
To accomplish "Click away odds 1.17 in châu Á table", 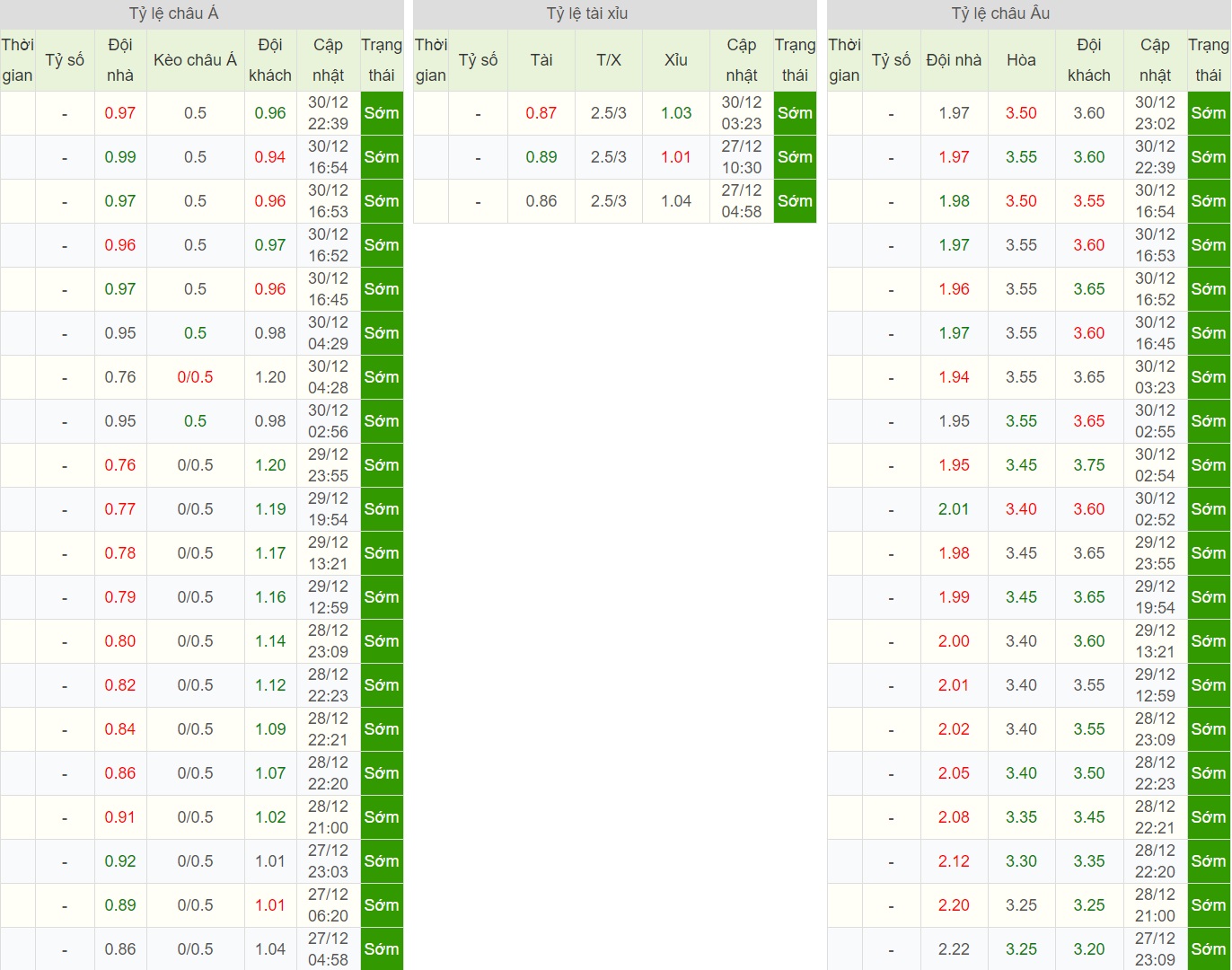I will pos(270,553).
